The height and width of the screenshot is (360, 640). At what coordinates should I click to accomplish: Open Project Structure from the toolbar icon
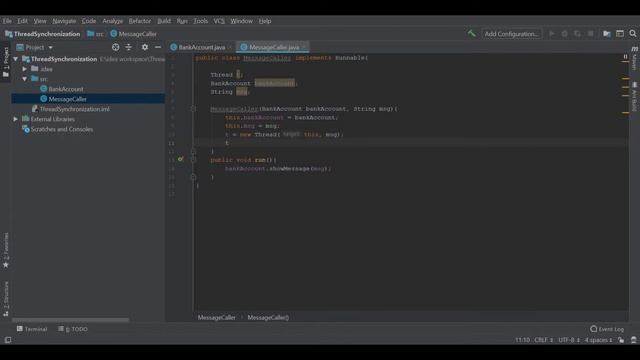(x=607, y=34)
